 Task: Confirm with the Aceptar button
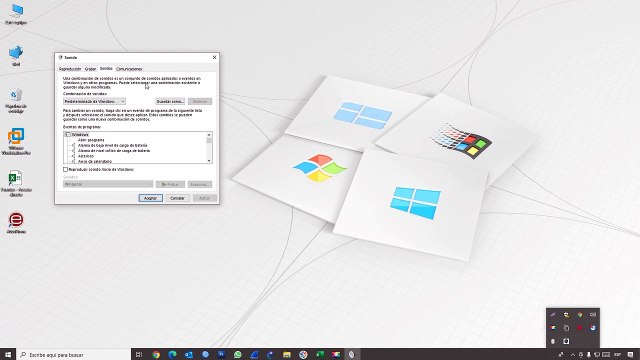point(151,198)
